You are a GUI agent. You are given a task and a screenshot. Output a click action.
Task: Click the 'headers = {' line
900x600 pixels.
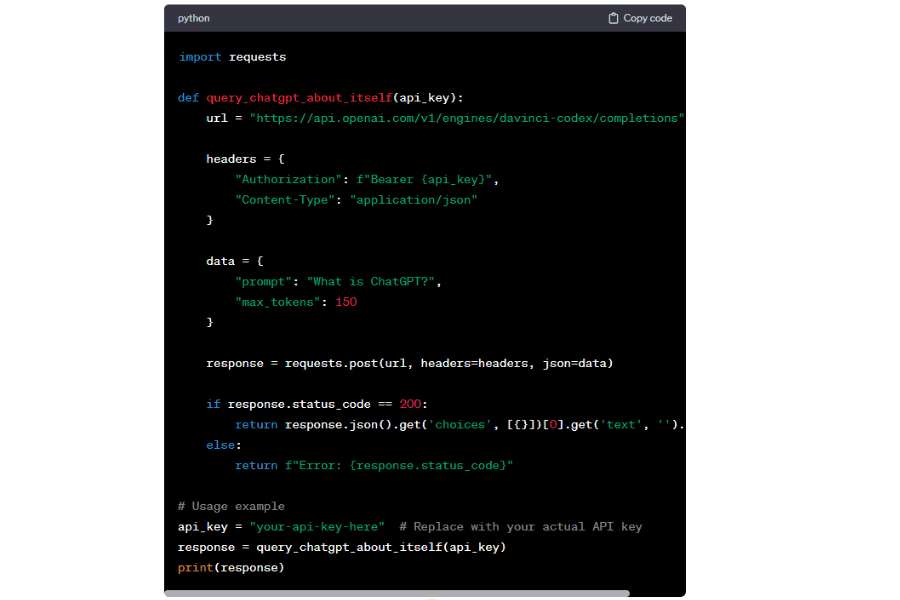[x=245, y=159]
